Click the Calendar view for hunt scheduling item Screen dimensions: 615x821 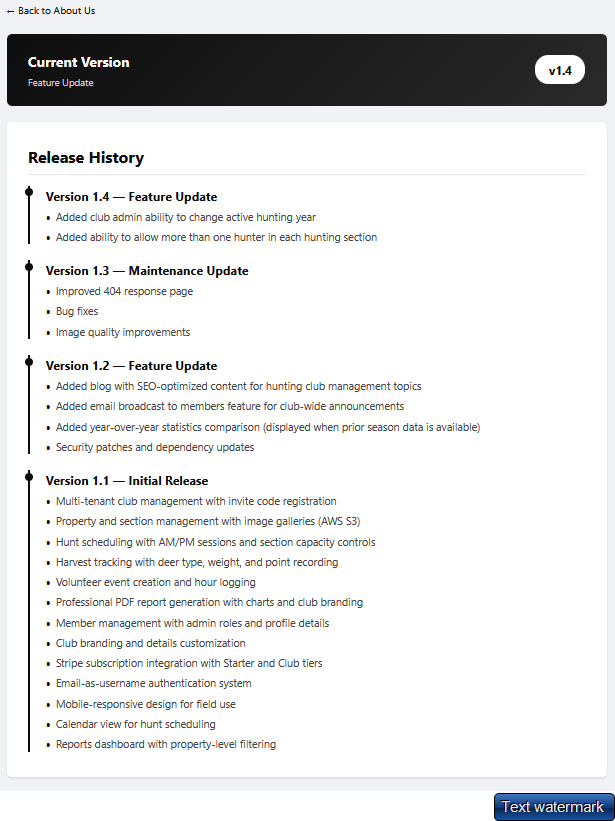(135, 723)
